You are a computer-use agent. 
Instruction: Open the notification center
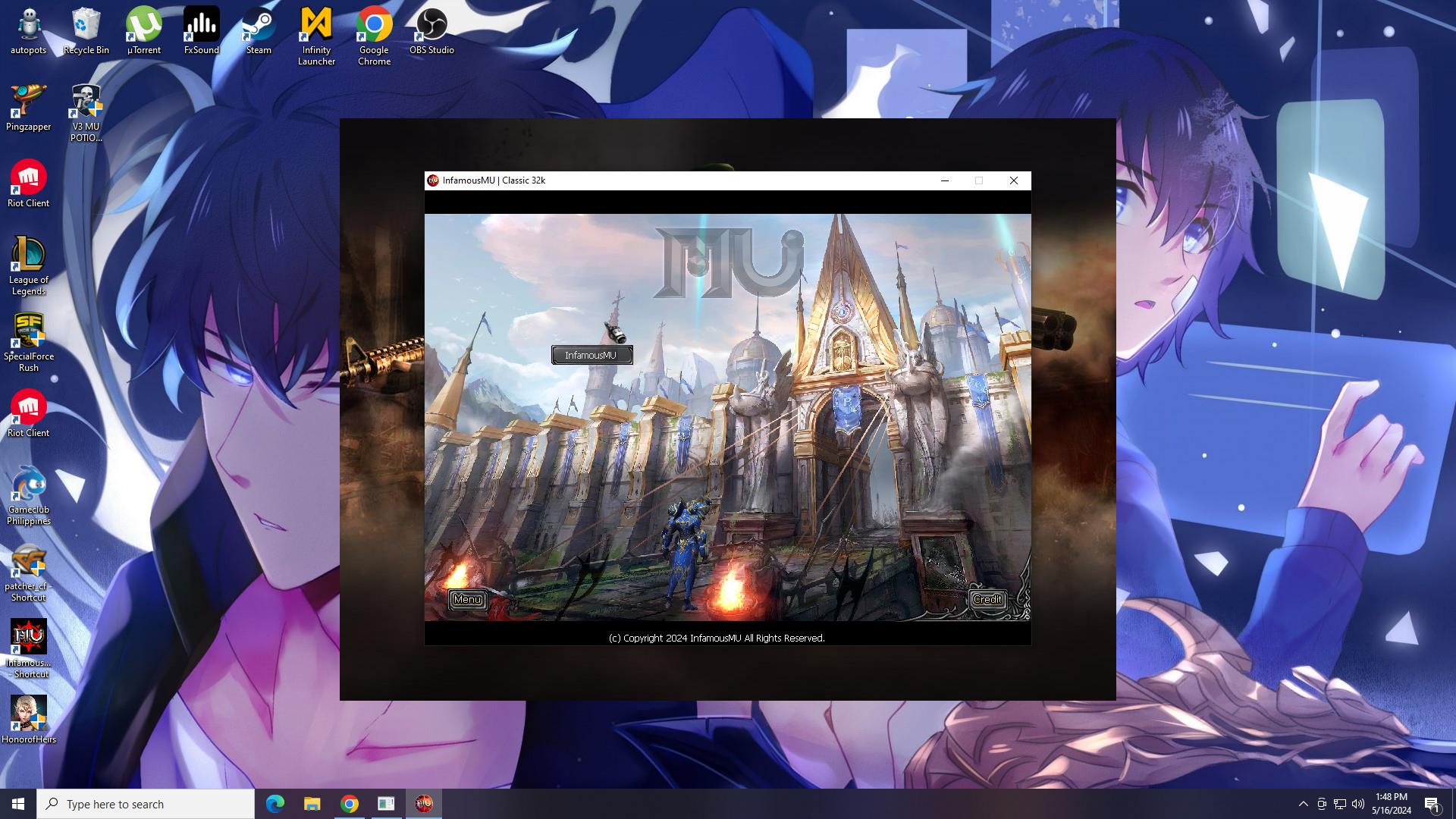(x=1432, y=804)
